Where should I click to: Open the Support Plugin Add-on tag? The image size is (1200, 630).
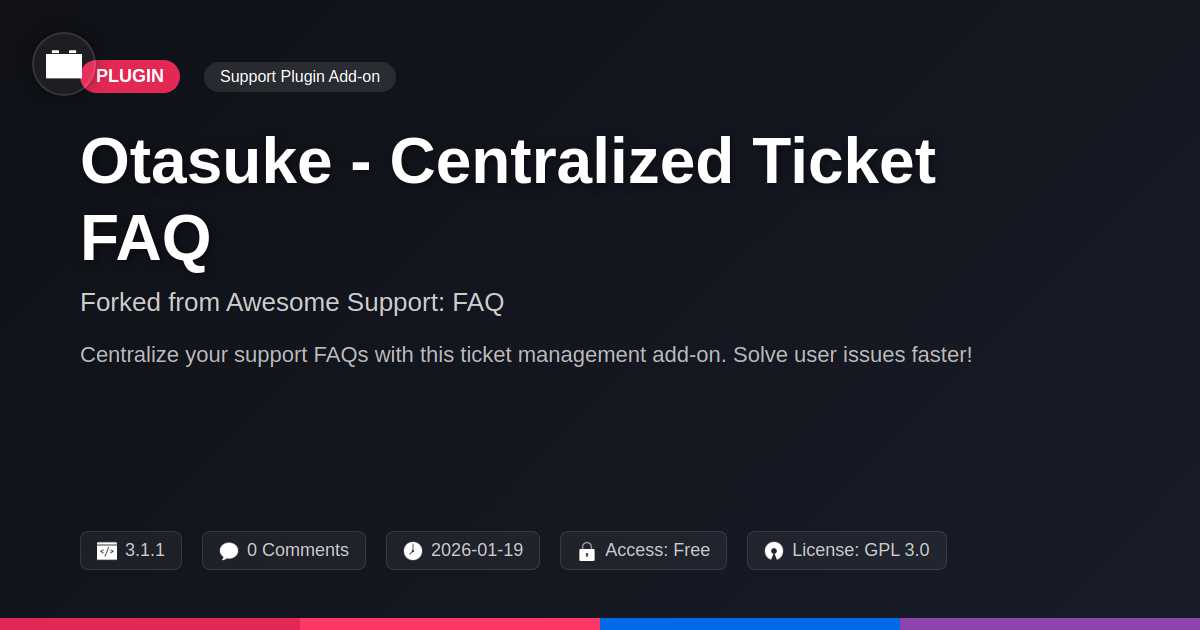click(300, 77)
